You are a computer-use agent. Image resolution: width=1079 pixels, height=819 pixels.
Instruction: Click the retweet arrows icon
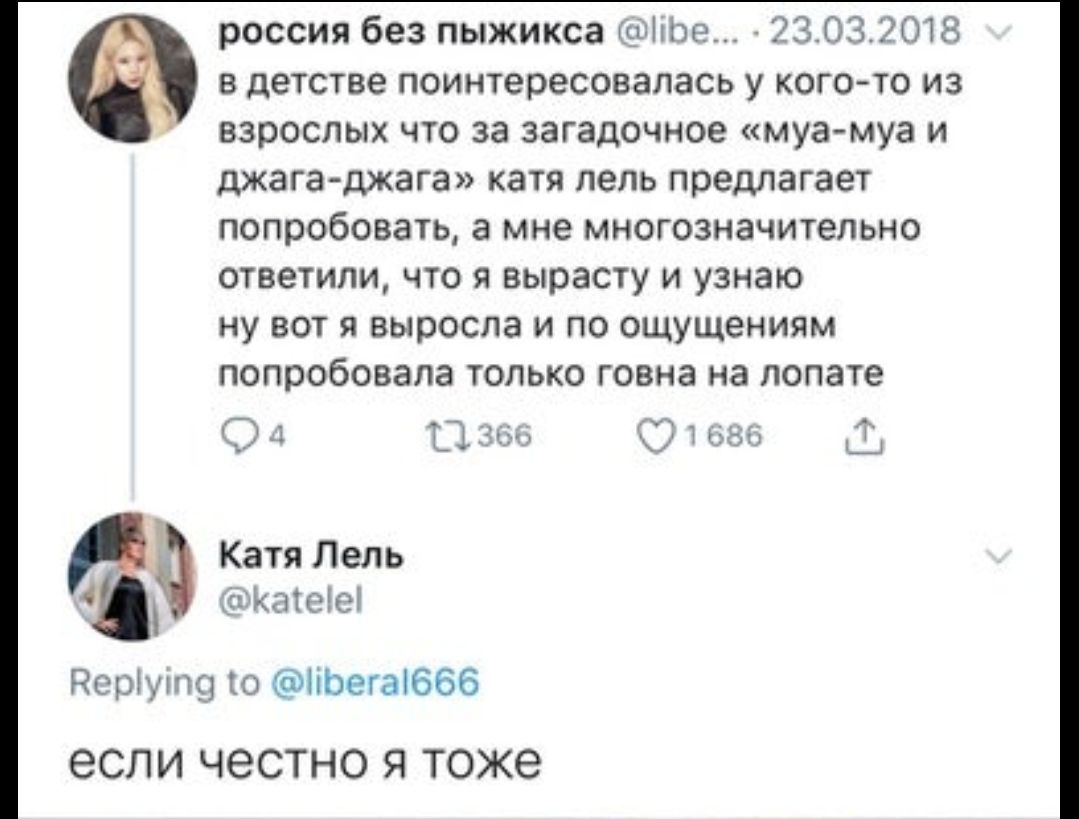point(447,436)
